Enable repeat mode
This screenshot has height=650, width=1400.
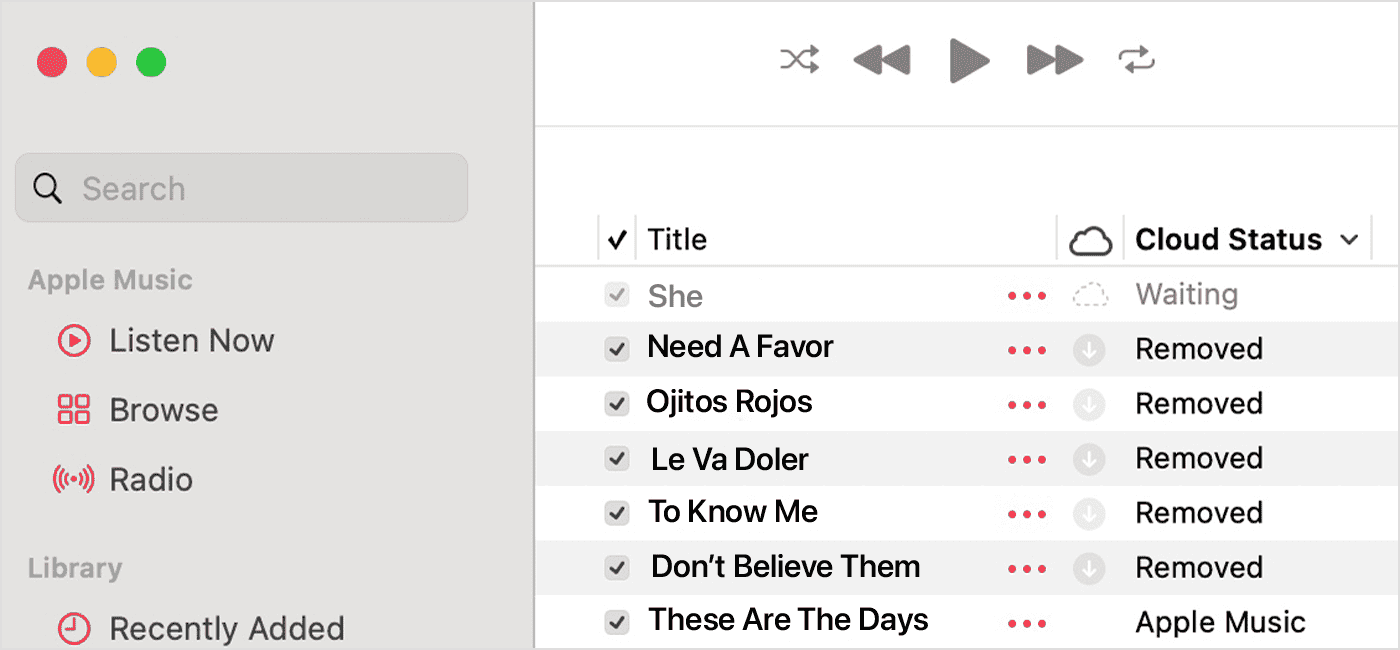(1136, 59)
